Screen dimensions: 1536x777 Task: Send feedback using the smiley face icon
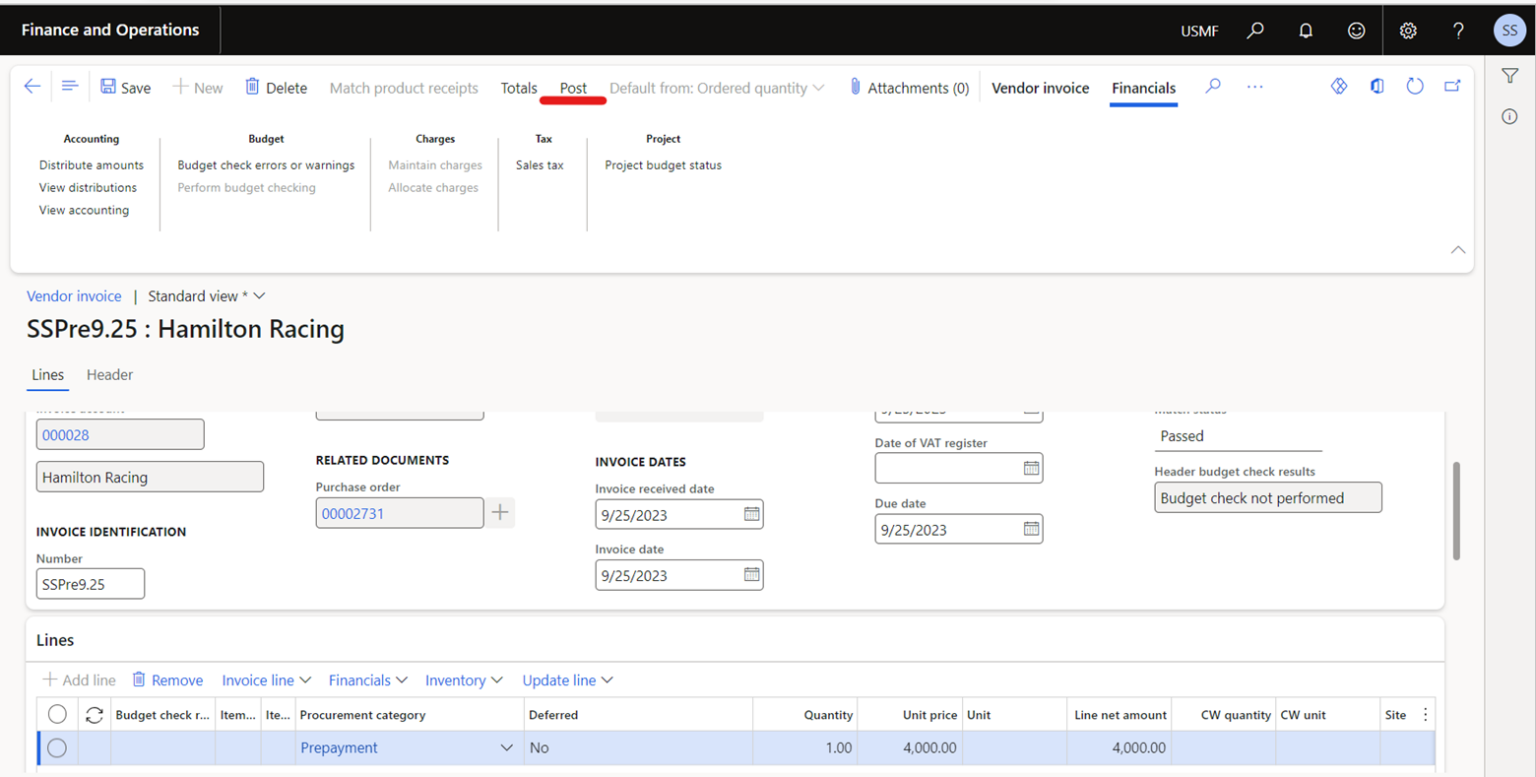pyautogui.click(x=1356, y=30)
